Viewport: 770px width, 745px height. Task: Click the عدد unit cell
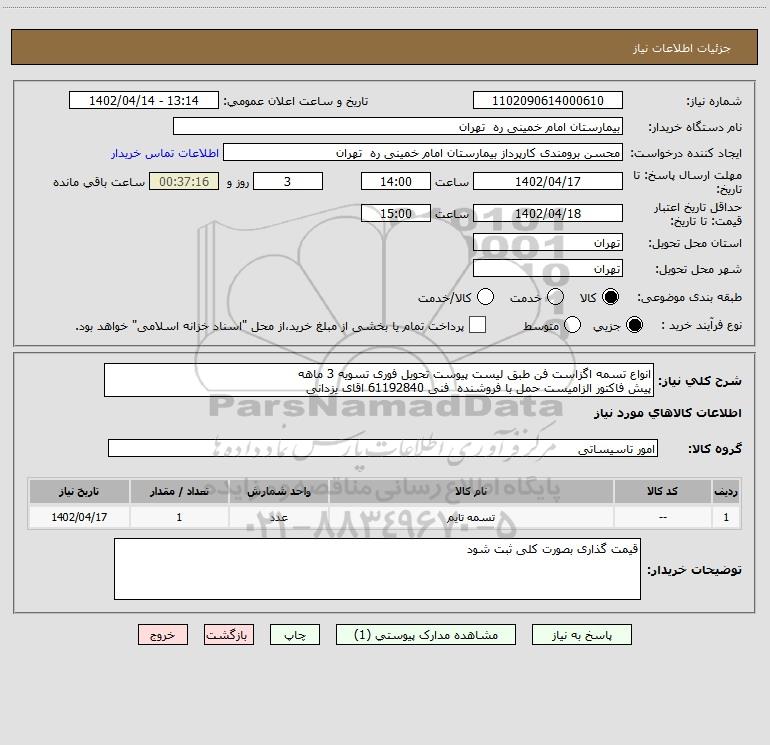coord(278,517)
